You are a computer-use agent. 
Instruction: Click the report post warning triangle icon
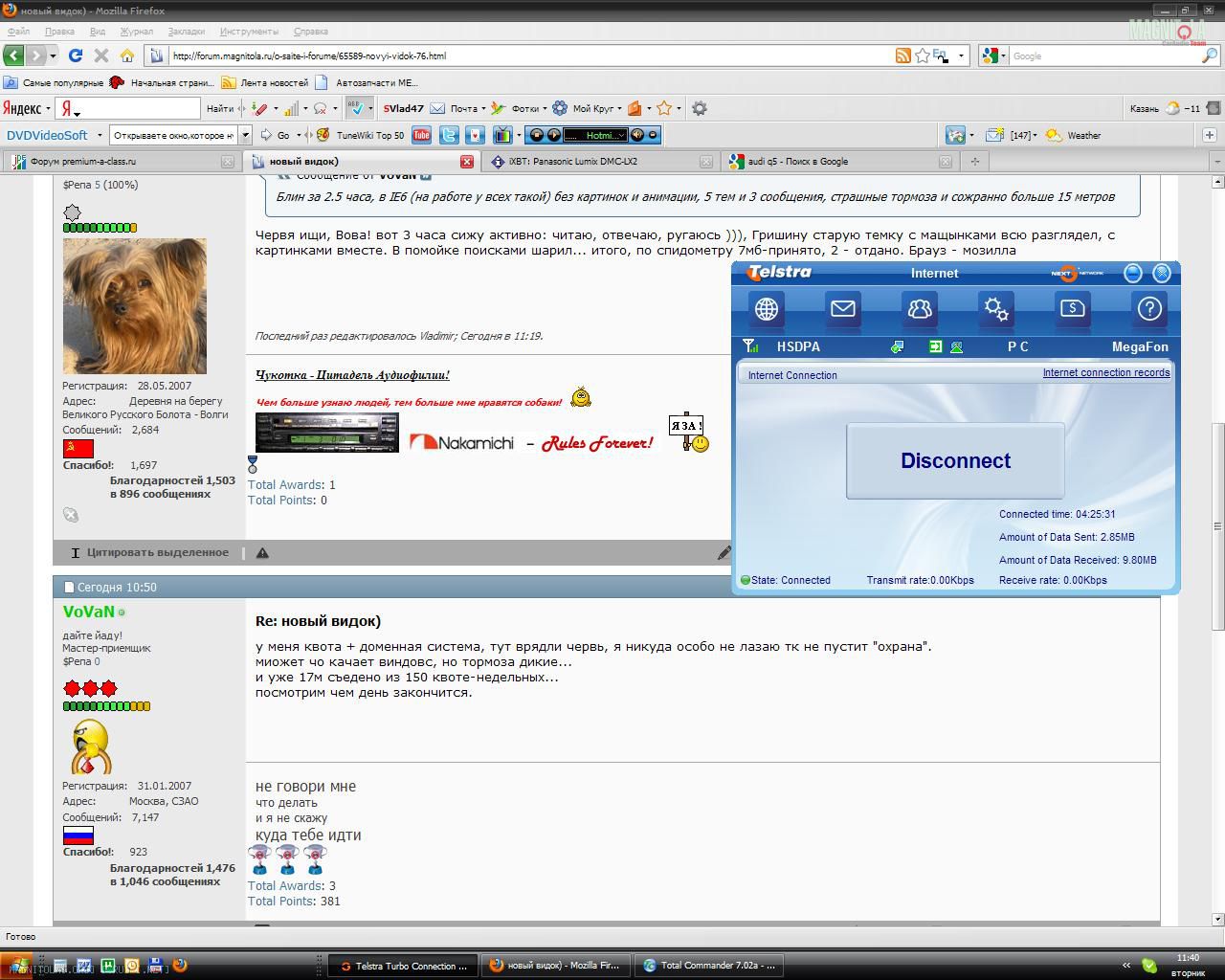point(262,552)
